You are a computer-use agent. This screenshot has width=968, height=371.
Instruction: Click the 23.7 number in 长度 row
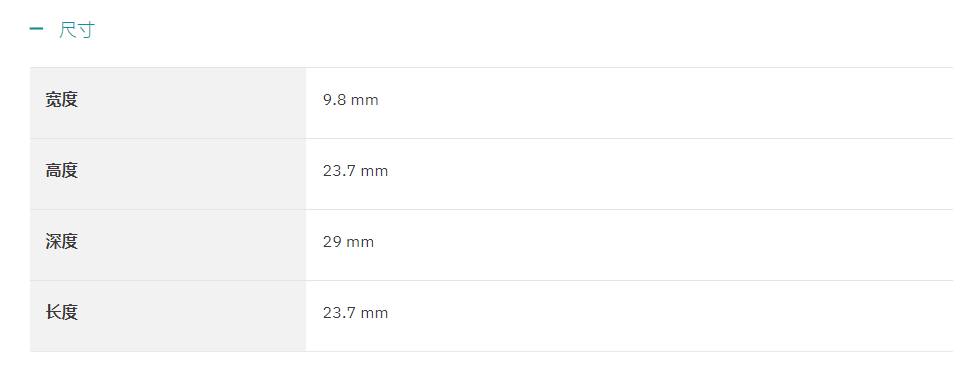pos(339,313)
